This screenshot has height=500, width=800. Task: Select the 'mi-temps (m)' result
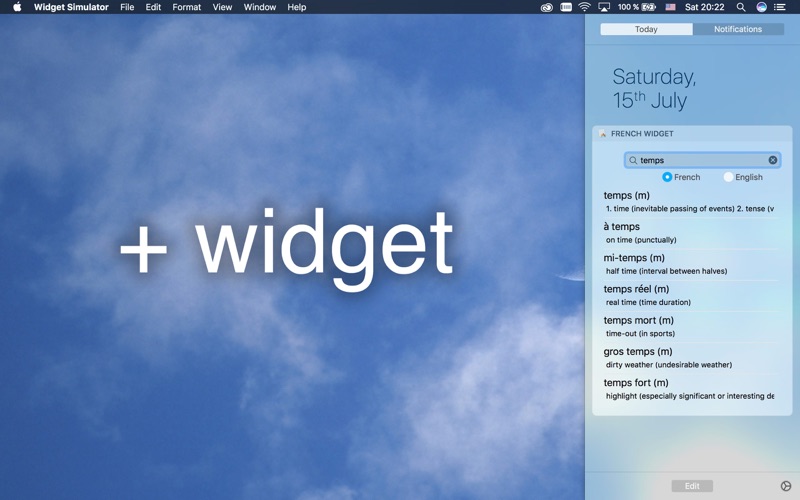coord(634,258)
